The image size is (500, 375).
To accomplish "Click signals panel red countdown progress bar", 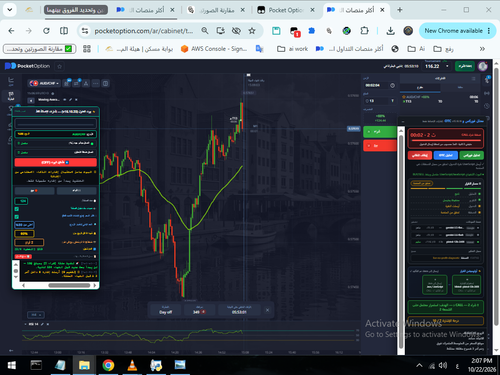I will click(x=446, y=140).
